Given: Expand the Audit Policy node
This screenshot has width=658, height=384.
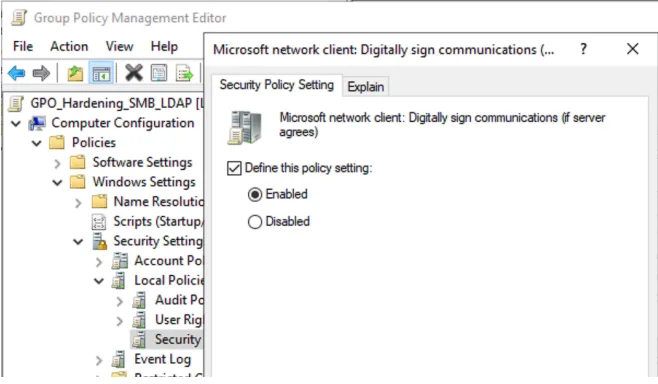Looking at the screenshot, I should tap(120, 301).
